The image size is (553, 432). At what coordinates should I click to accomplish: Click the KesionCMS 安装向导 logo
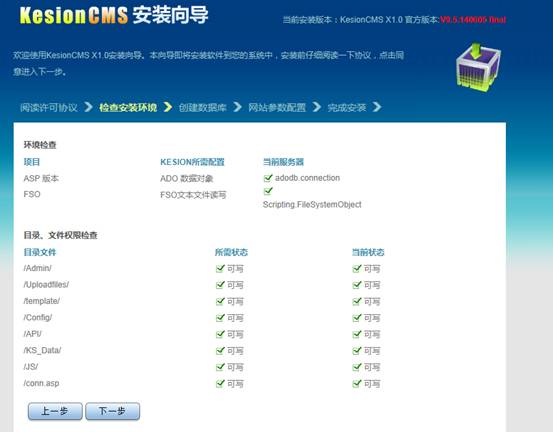pos(114,16)
